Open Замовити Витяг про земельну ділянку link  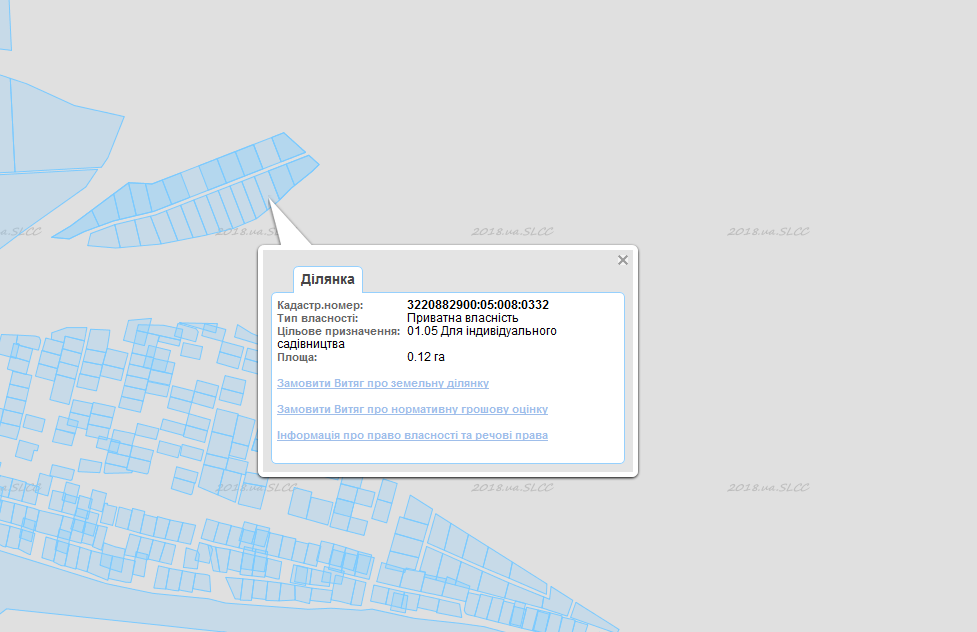point(383,383)
